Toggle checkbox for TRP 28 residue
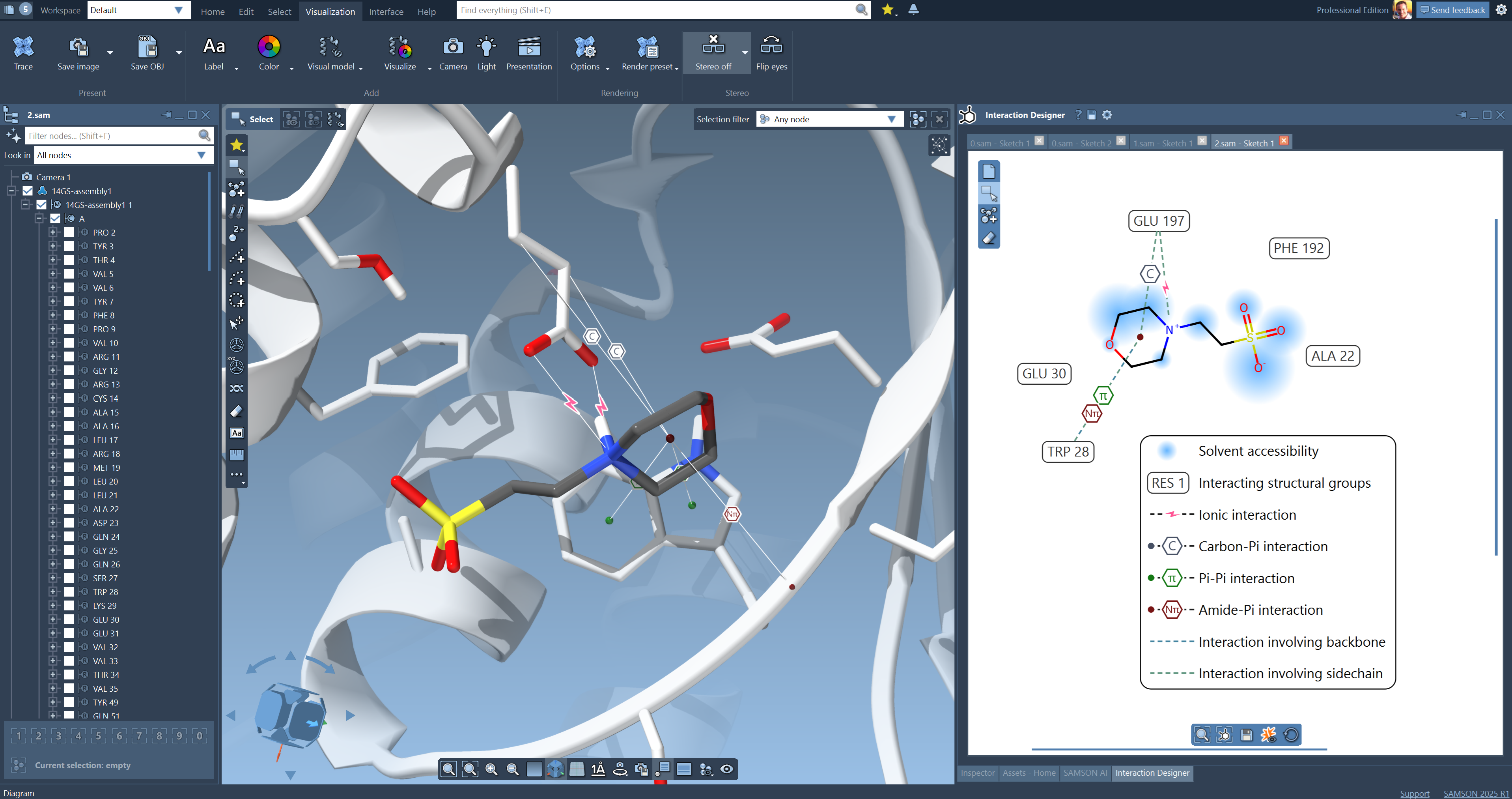This screenshot has width=1512, height=799. [x=69, y=592]
